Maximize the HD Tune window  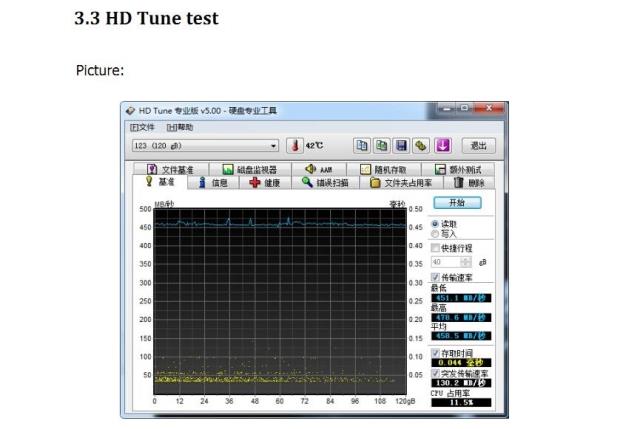pyautogui.click(x=464, y=109)
